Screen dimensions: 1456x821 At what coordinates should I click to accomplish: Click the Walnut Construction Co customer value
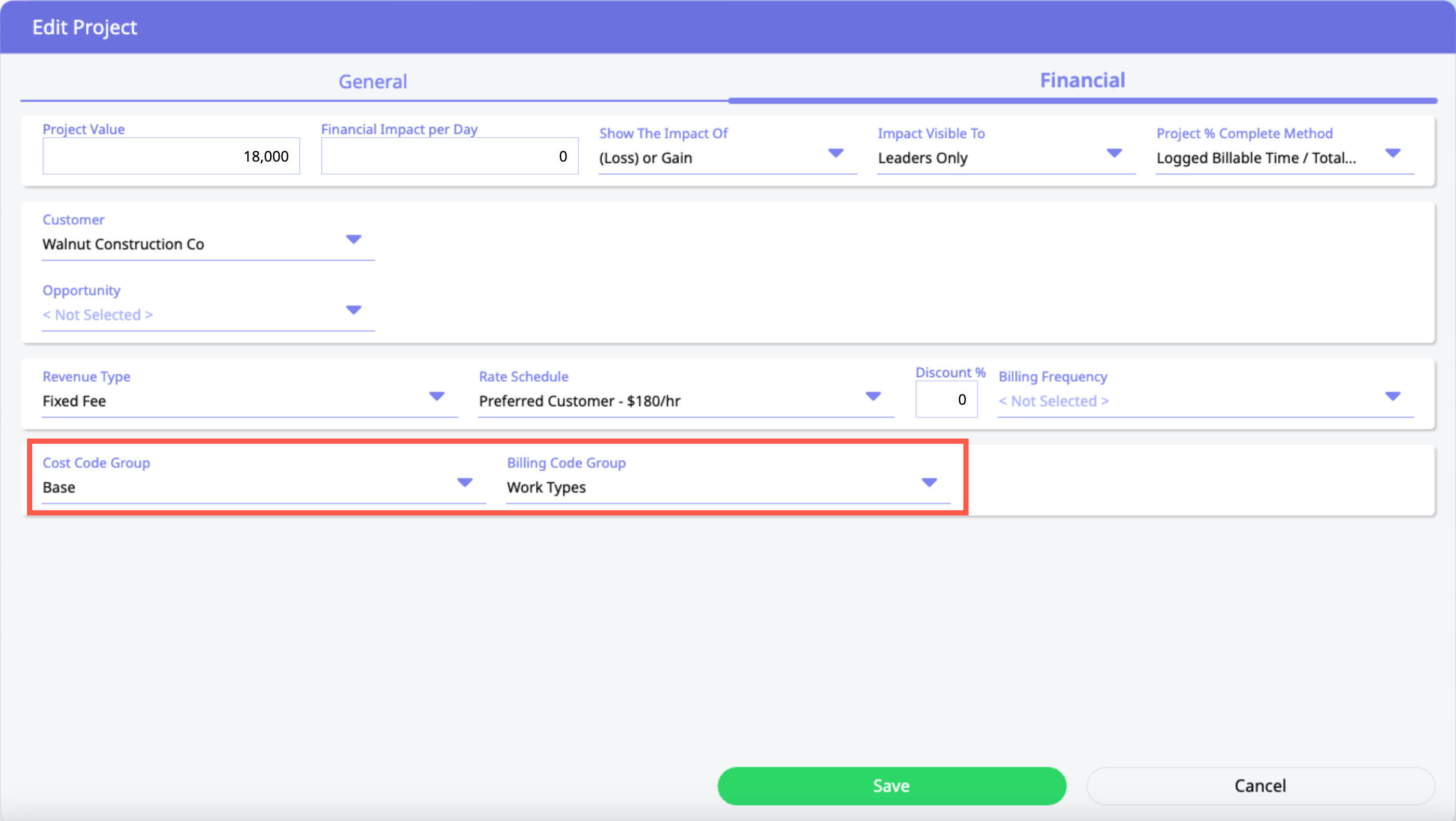(x=123, y=245)
